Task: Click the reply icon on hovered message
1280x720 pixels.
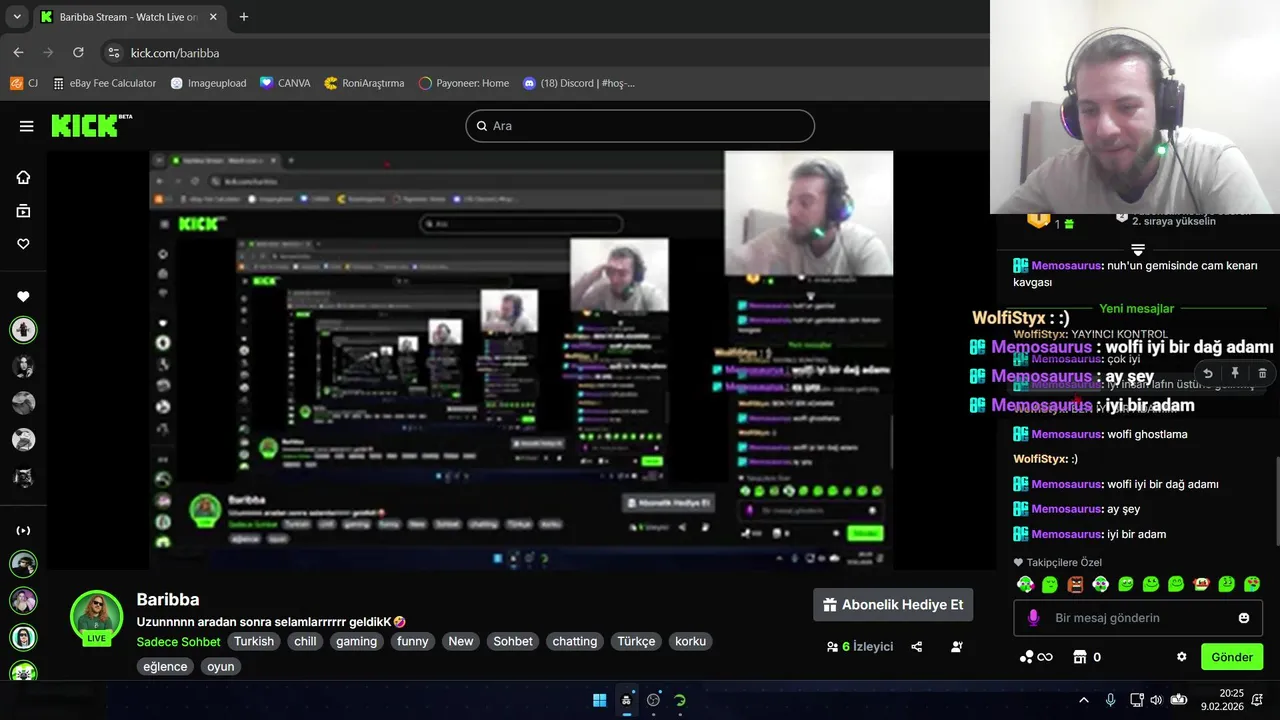Action: click(x=1208, y=373)
